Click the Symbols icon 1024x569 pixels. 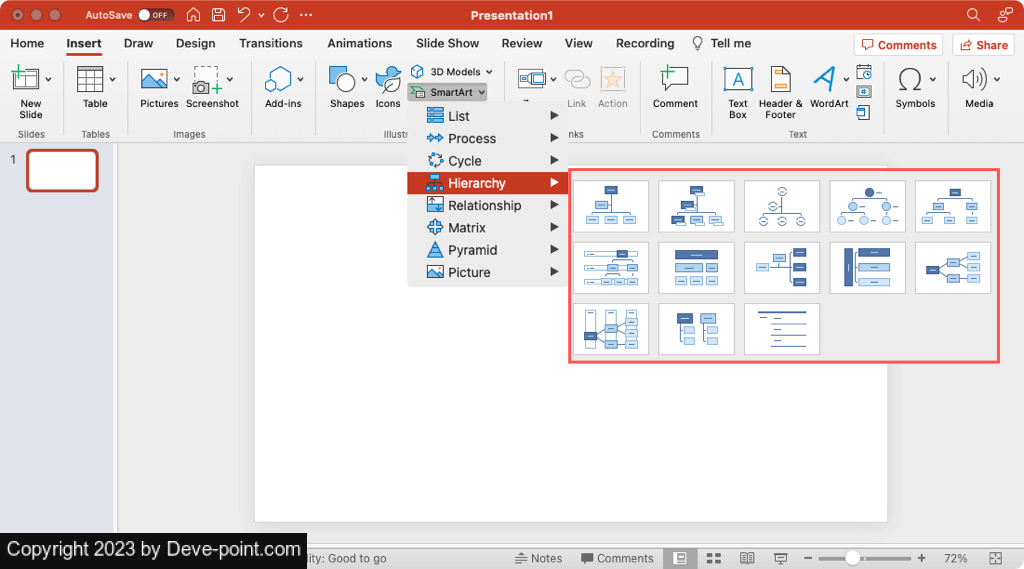point(911,81)
